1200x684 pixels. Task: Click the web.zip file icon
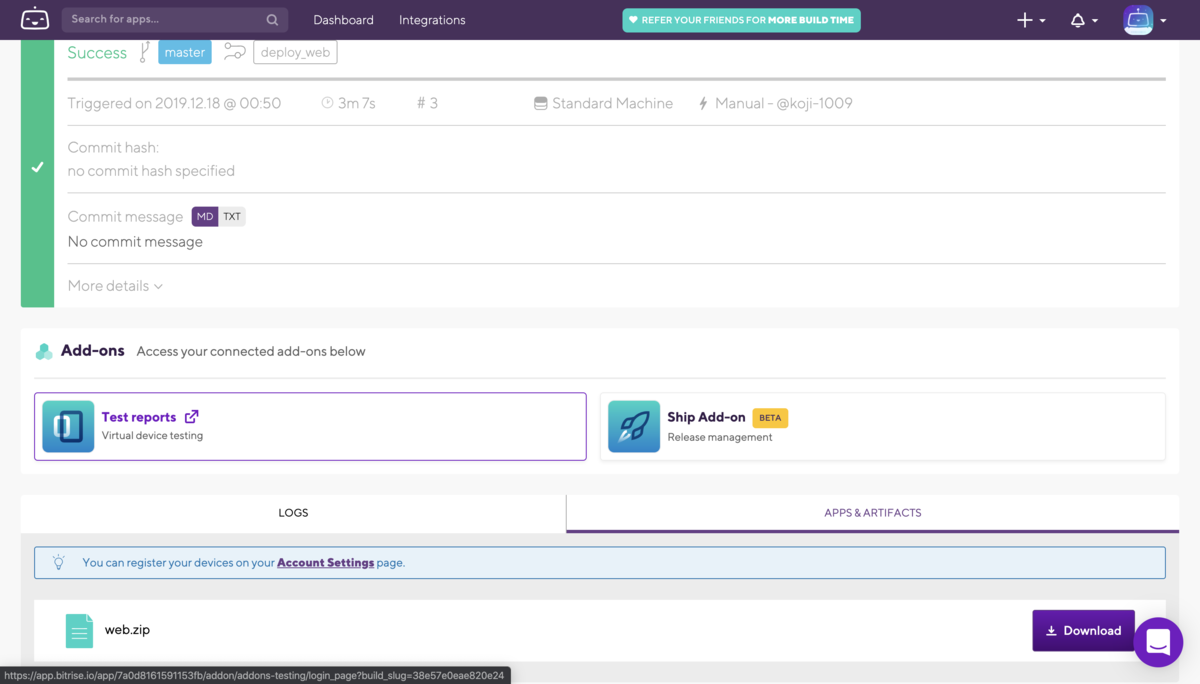coord(79,630)
